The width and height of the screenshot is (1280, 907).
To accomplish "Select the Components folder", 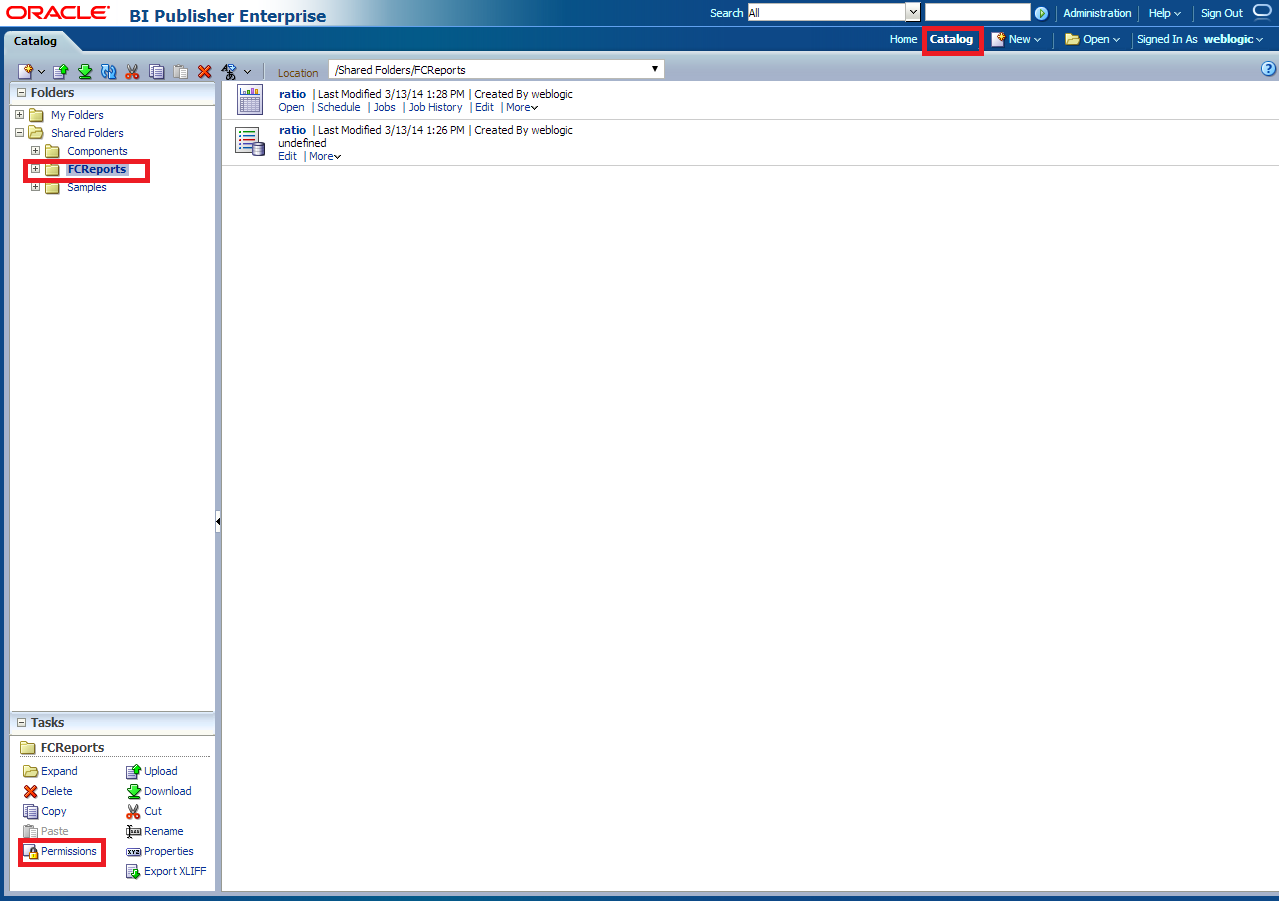I will 97,151.
